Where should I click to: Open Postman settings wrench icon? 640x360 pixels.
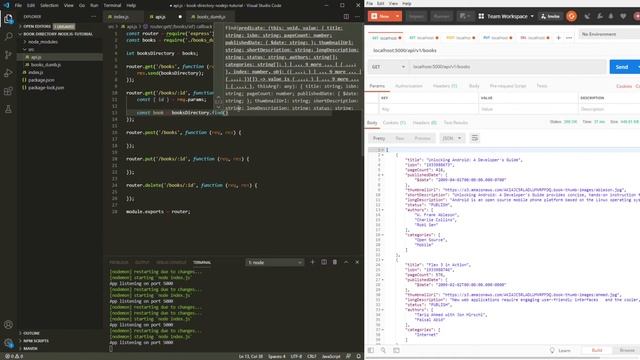600,16
